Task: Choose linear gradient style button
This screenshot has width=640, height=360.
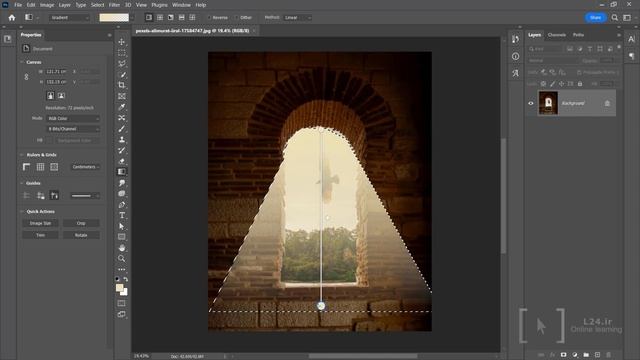Action: coord(149,18)
